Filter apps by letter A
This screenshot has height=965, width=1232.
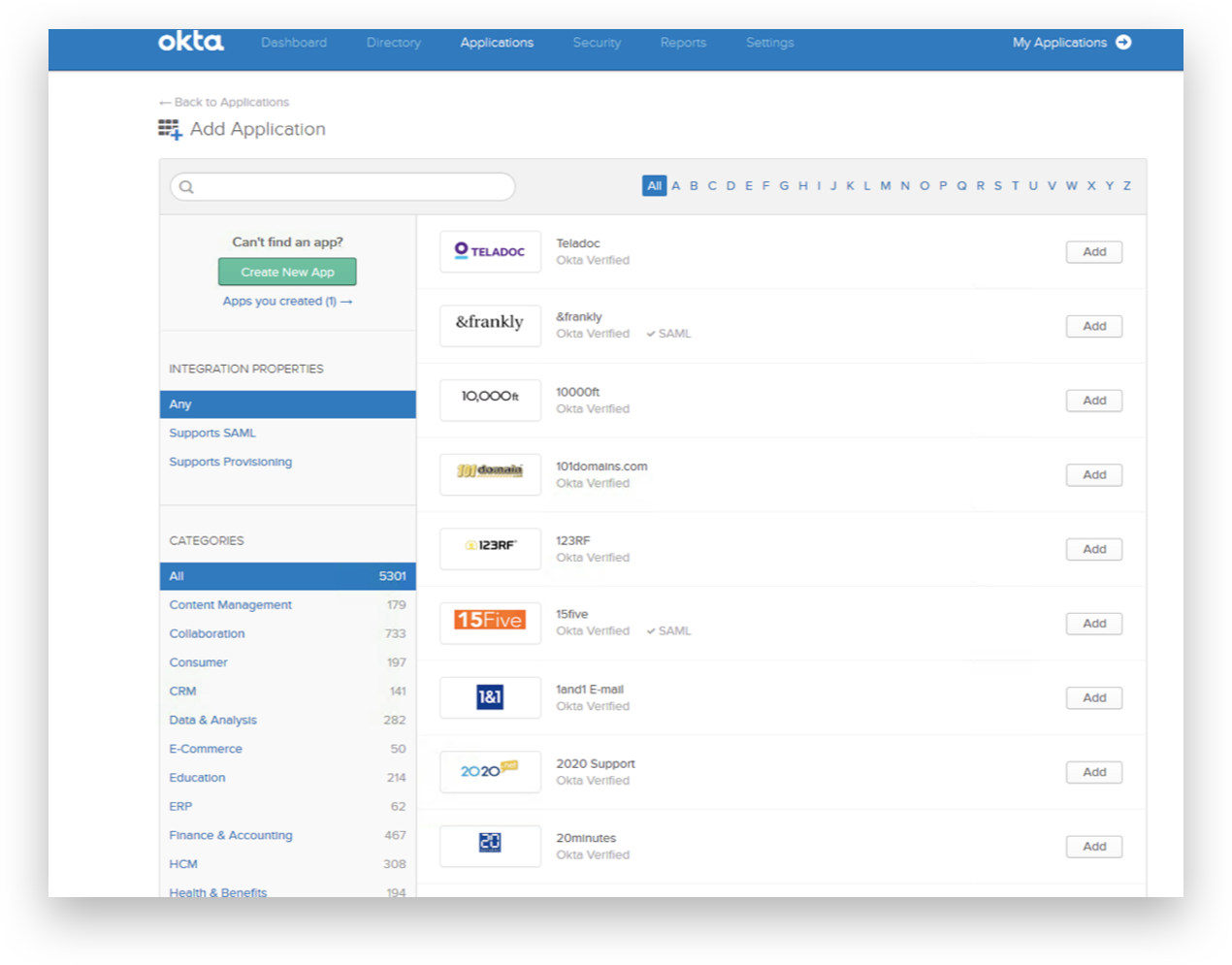click(676, 185)
